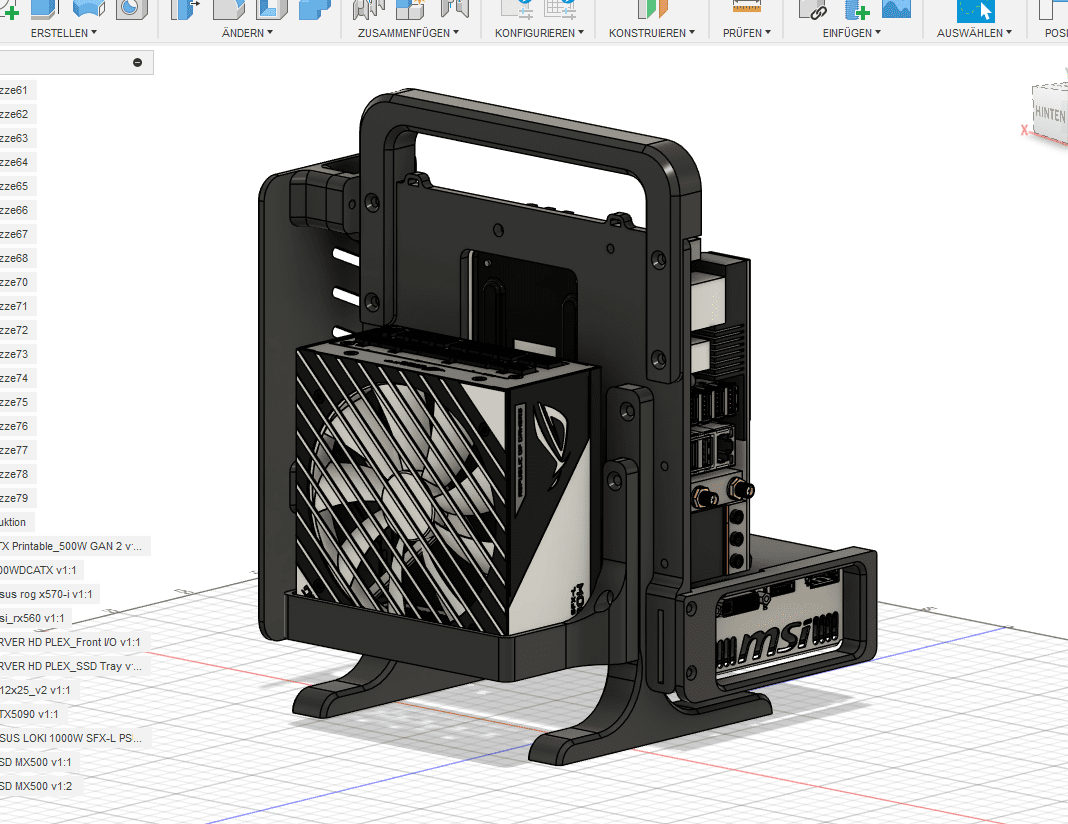The image size is (1068, 824).
Task: Select the plane icon in KONSTRUIEREN group
Action: point(653,8)
